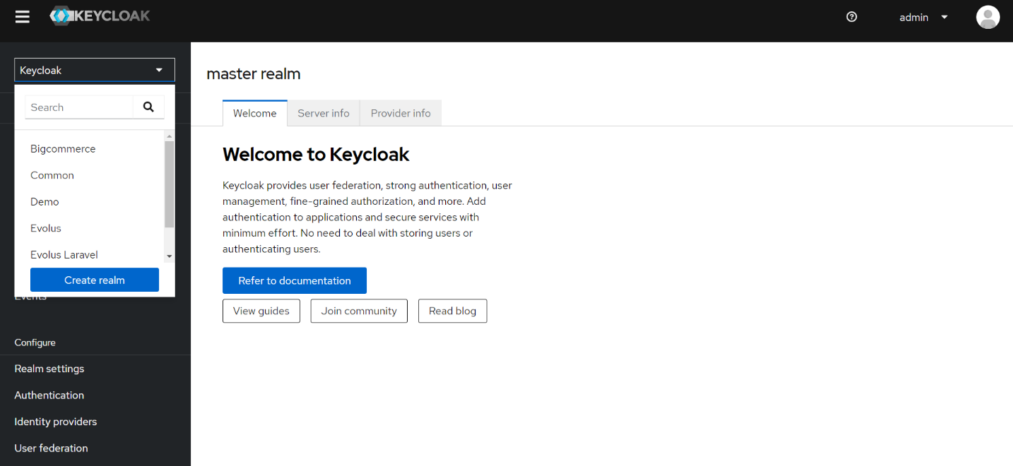Open the help question mark icon
The image size is (1013, 466).
(x=851, y=17)
